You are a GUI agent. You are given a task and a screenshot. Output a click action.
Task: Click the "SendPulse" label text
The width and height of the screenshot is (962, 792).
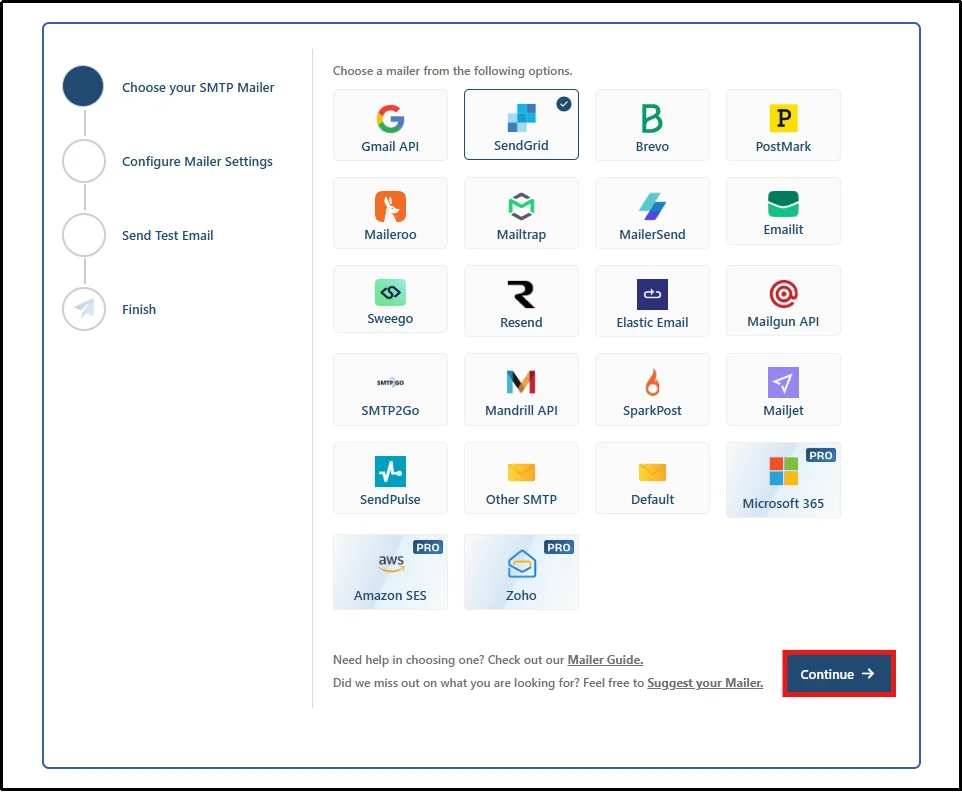[390, 499]
